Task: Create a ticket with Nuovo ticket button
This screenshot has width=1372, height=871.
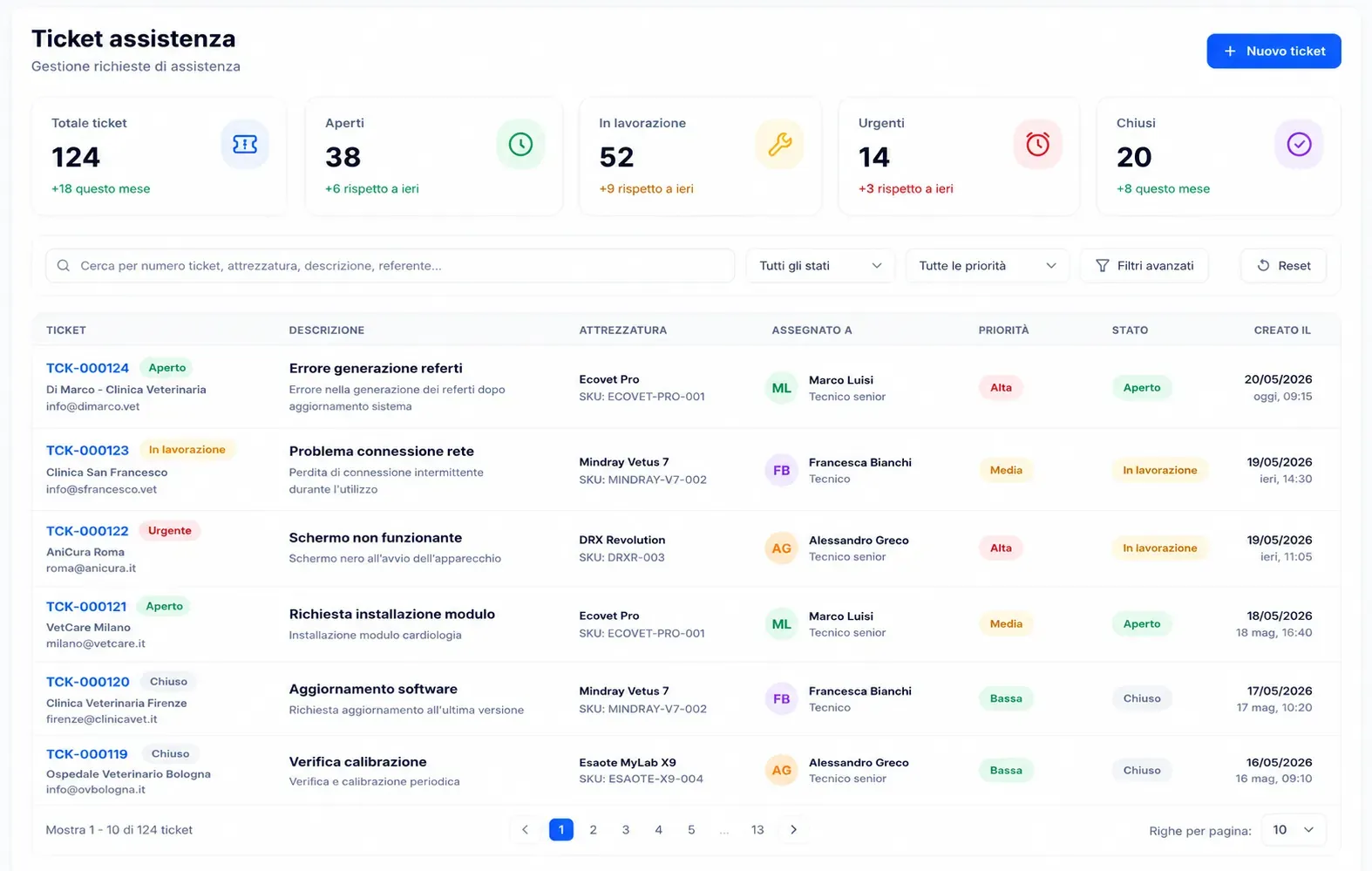Action: (x=1274, y=51)
